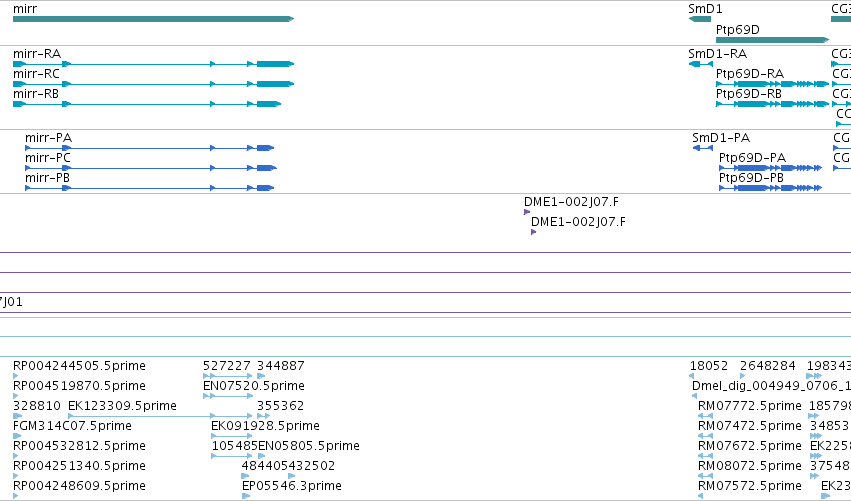Select transcript Ptp69D-RB
Viewport: 851px width, 501px height.
click(x=772, y=104)
